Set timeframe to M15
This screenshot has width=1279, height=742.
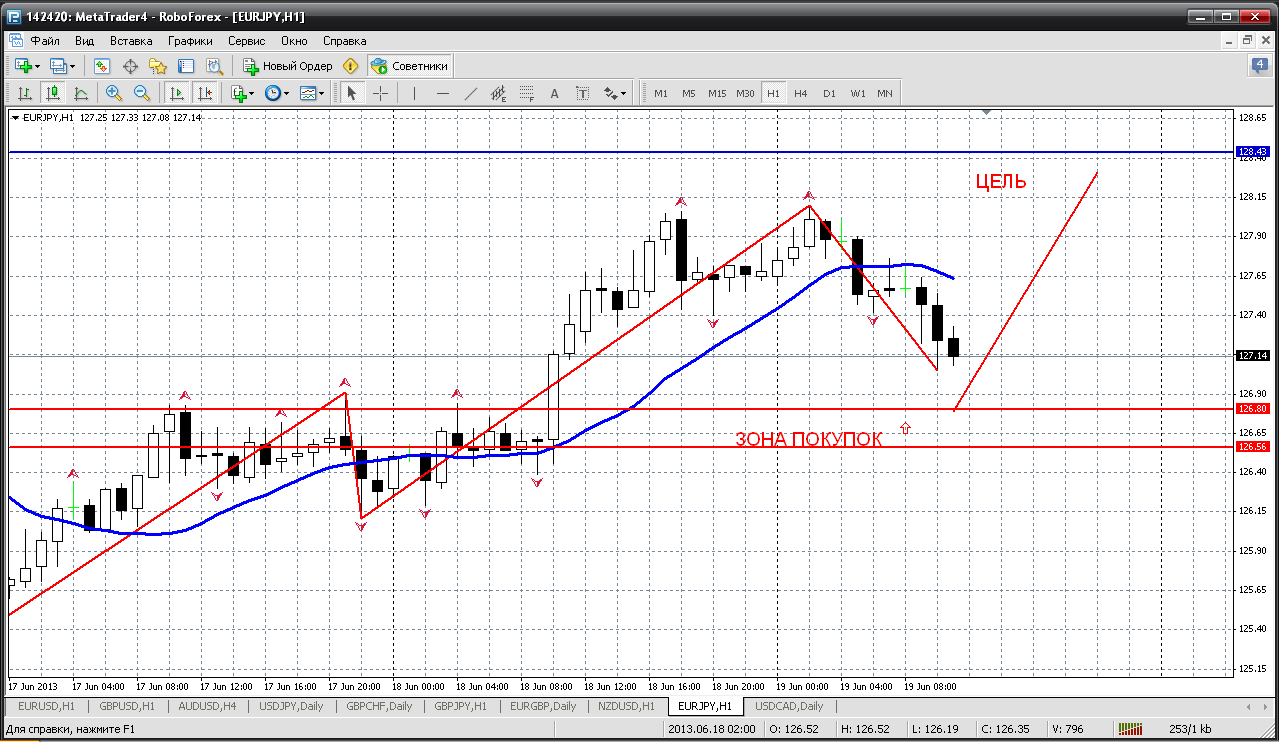[717, 93]
